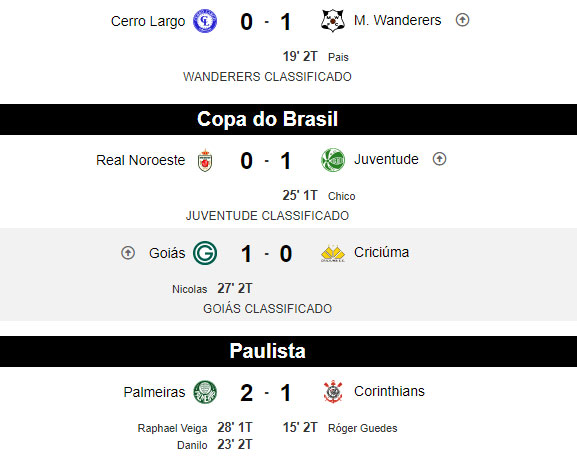Click the Goiás 1 - 0 Criciúma score
The width and height of the screenshot is (577, 456).
[x=266, y=254]
